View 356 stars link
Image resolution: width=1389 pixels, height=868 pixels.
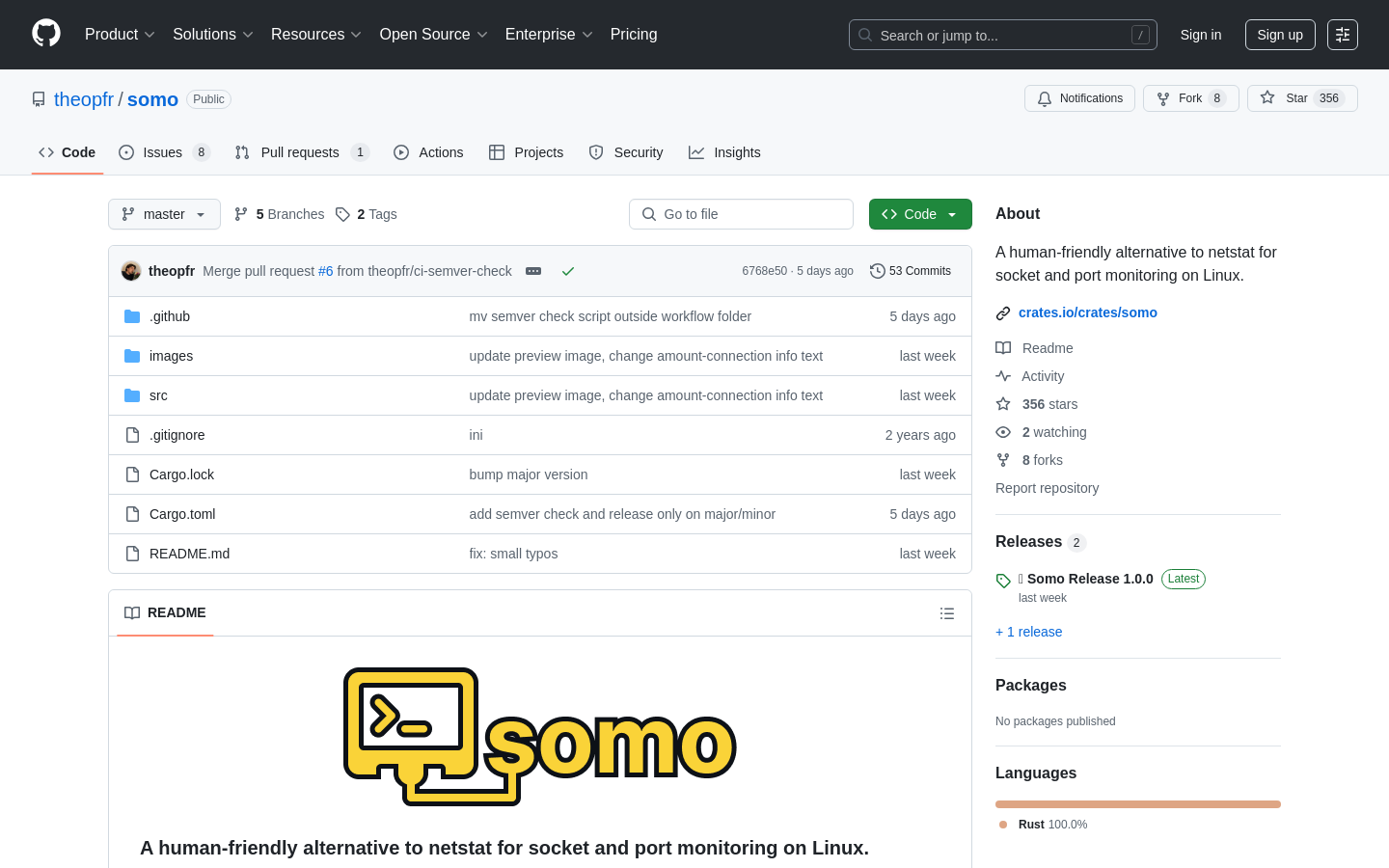coord(1037,404)
